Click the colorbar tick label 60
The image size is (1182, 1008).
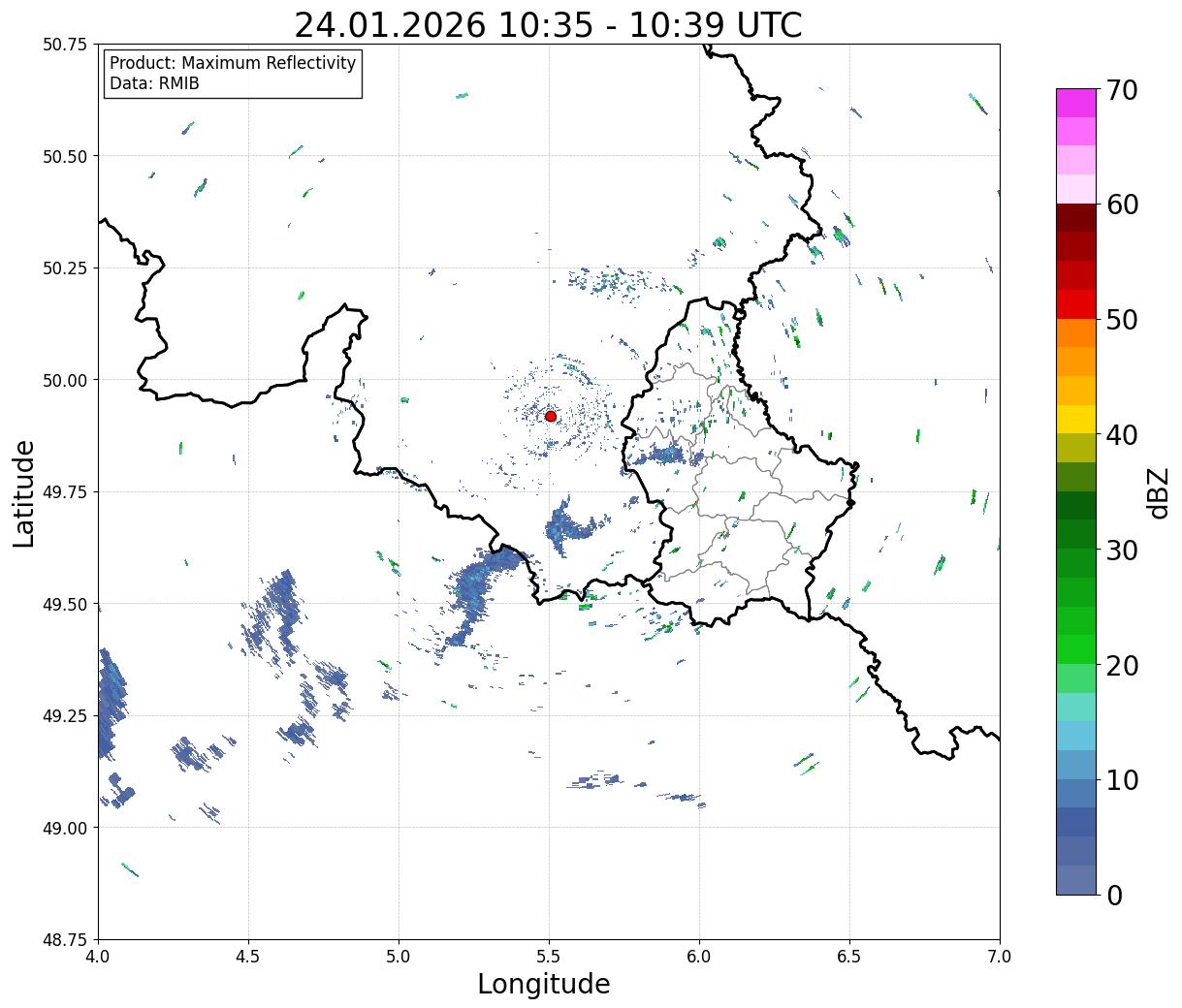coord(1122,205)
